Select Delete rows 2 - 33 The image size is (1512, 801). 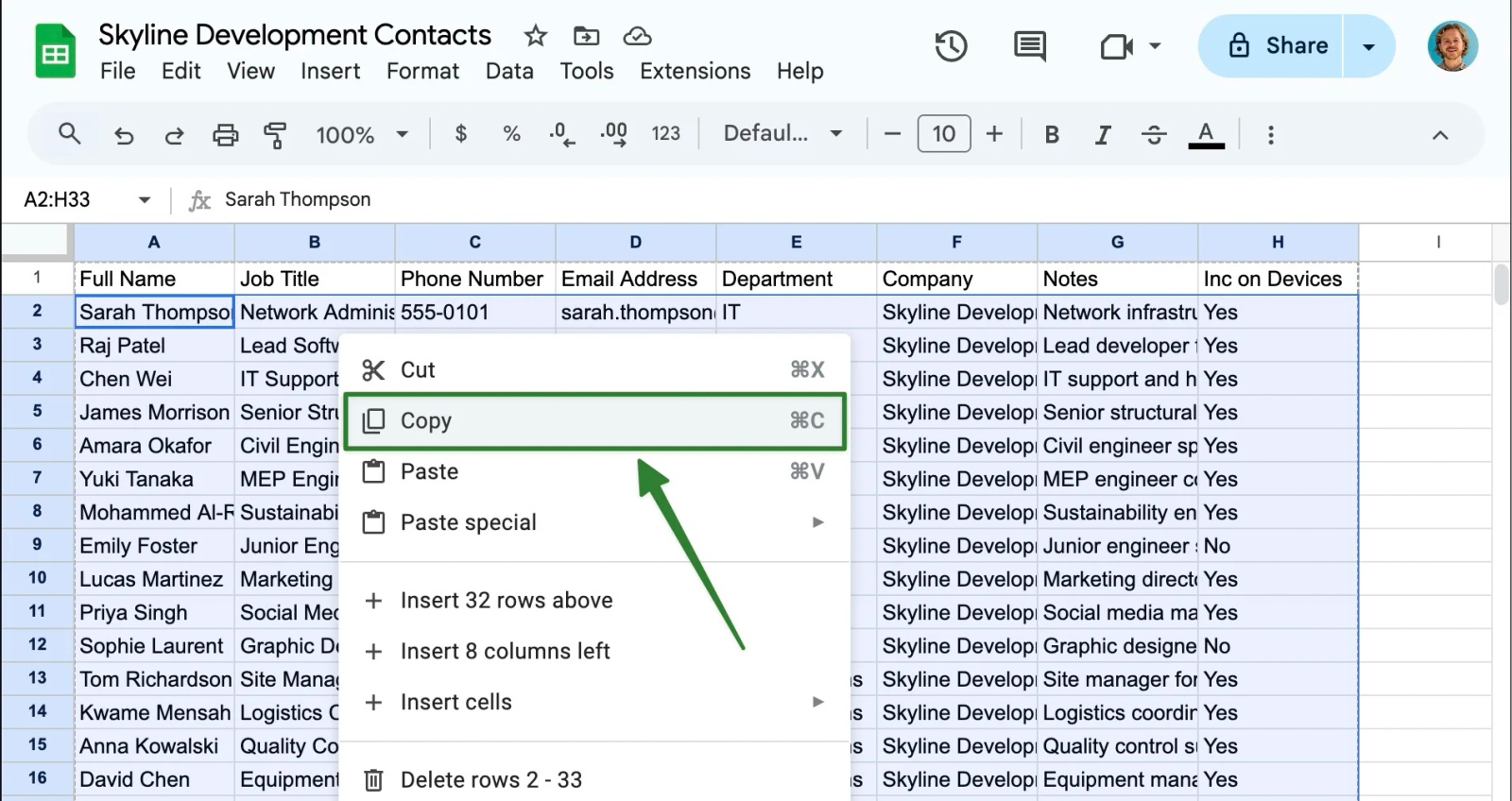coord(594,779)
